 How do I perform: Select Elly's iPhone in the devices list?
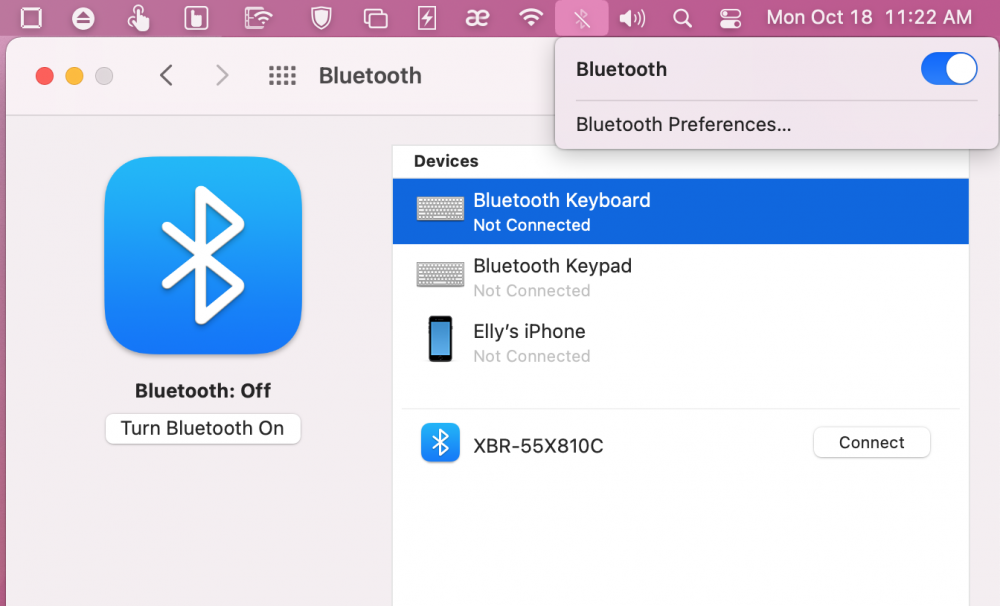click(x=680, y=343)
